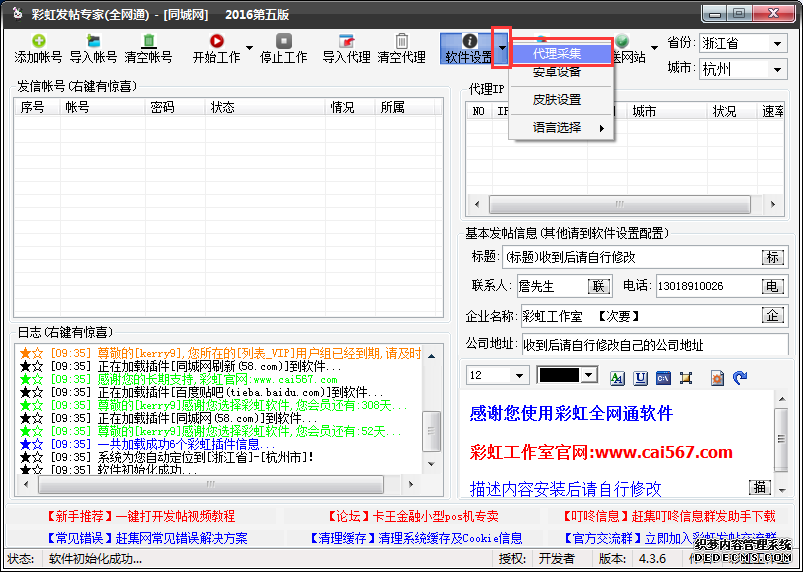Click the 密码 column header in account table
The width and height of the screenshot is (803, 572).
[x=175, y=107]
